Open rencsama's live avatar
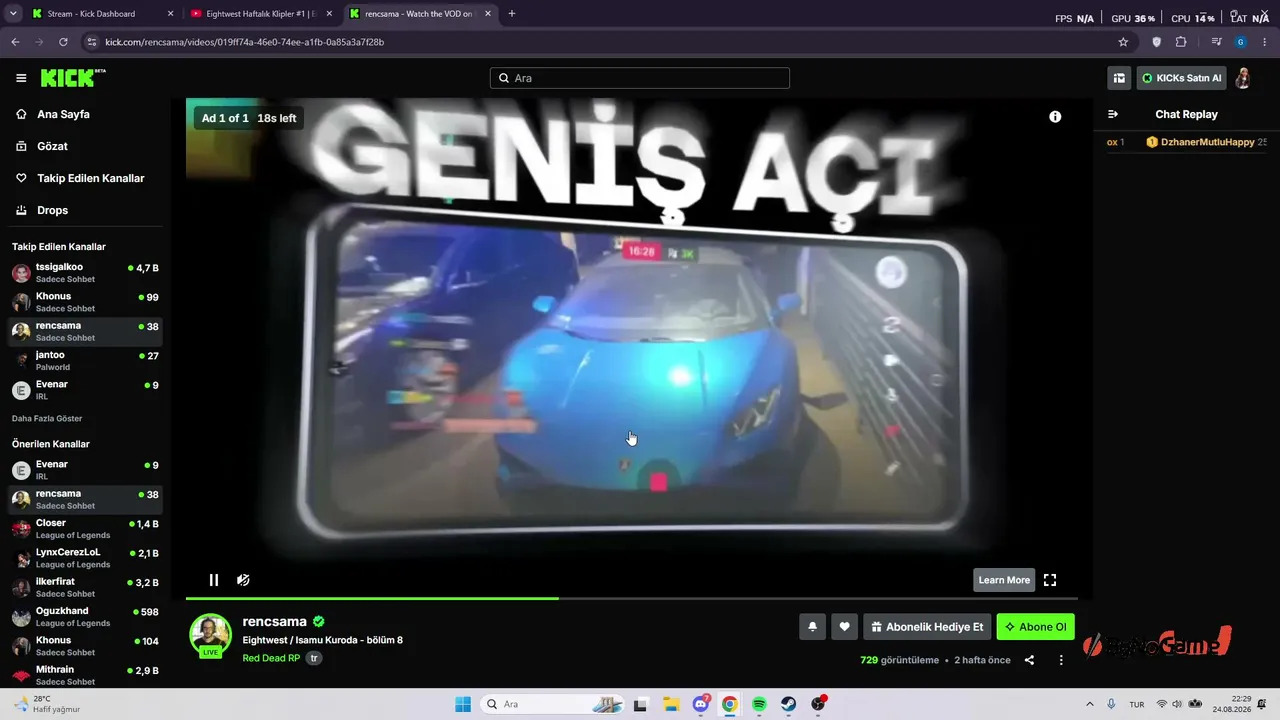 [x=211, y=635]
